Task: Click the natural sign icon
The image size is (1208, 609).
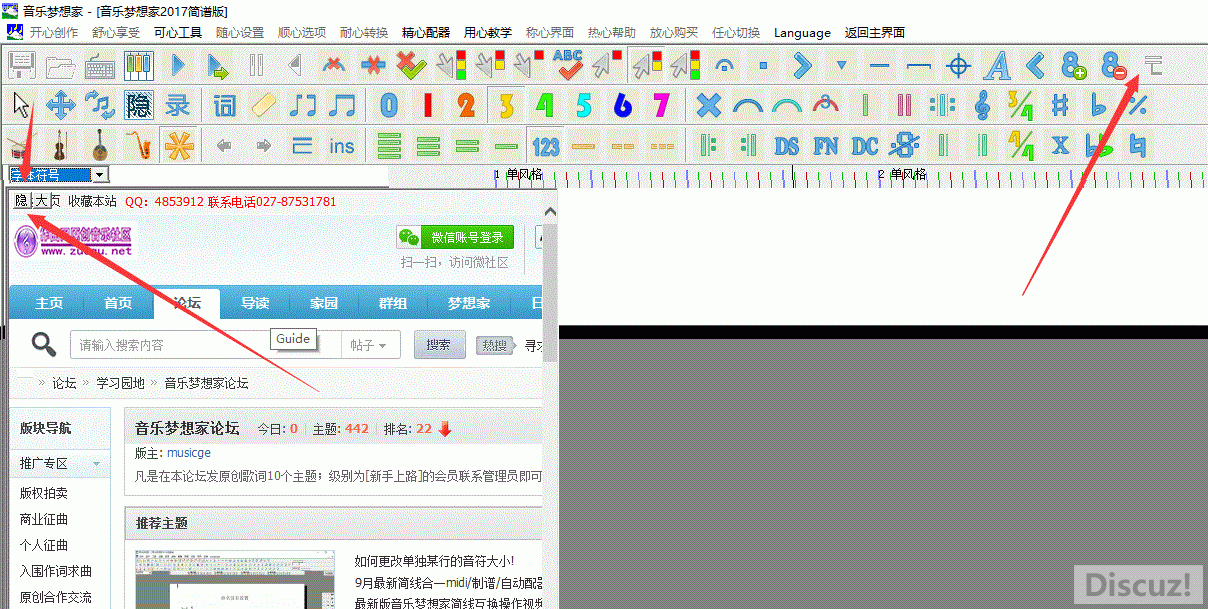Action: pyautogui.click(x=1138, y=145)
